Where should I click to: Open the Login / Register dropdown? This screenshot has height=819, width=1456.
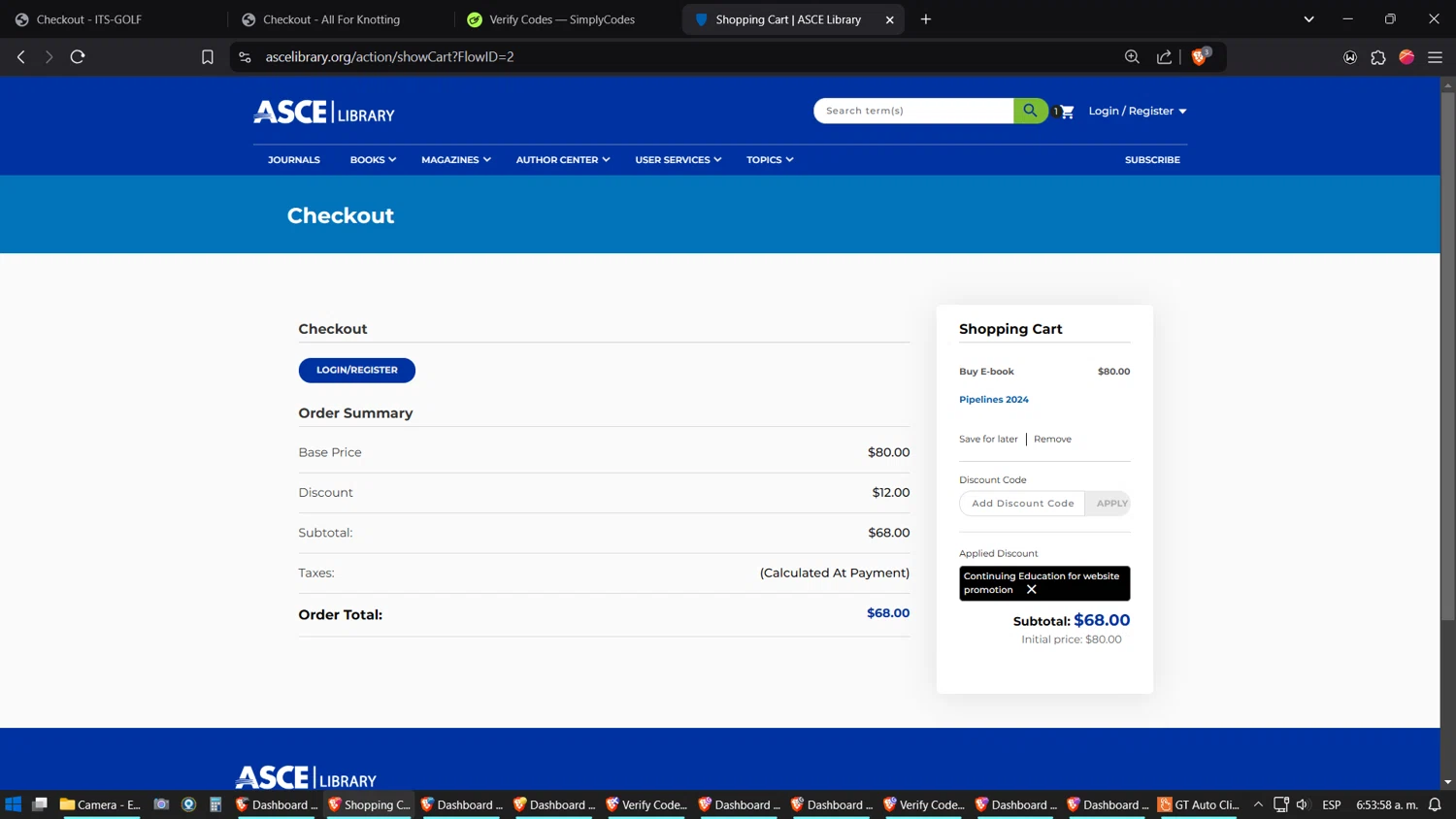(1138, 112)
